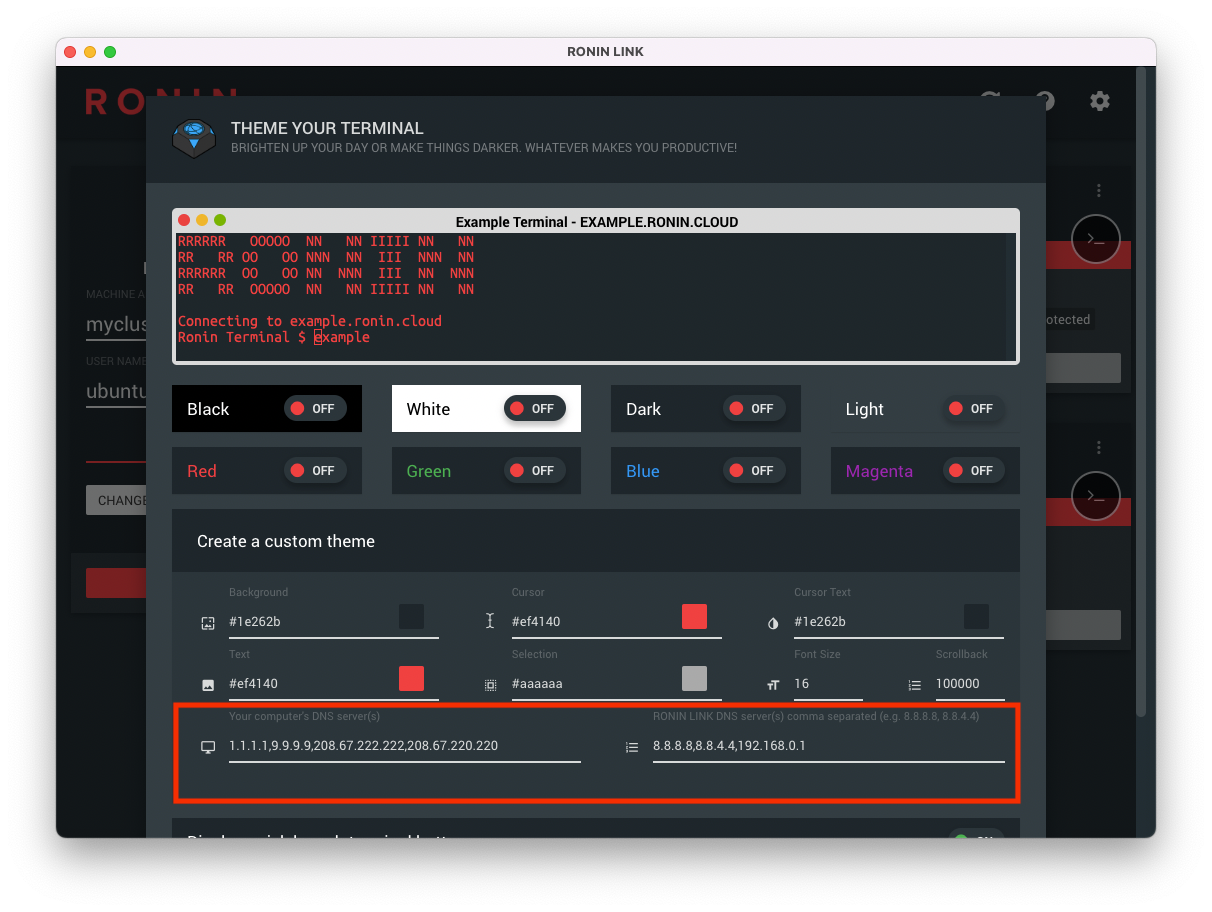Switch on the Green theme
The image size is (1212, 912).
point(535,471)
